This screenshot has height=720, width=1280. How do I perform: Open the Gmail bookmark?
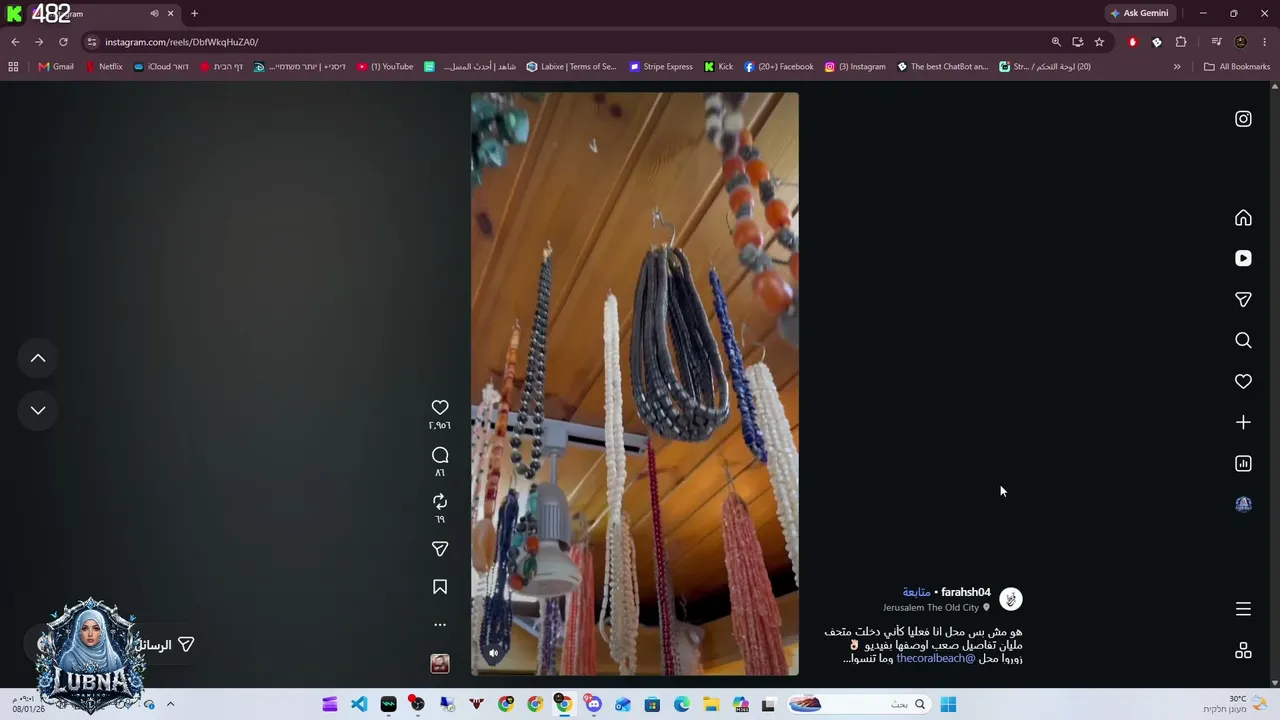point(56,67)
